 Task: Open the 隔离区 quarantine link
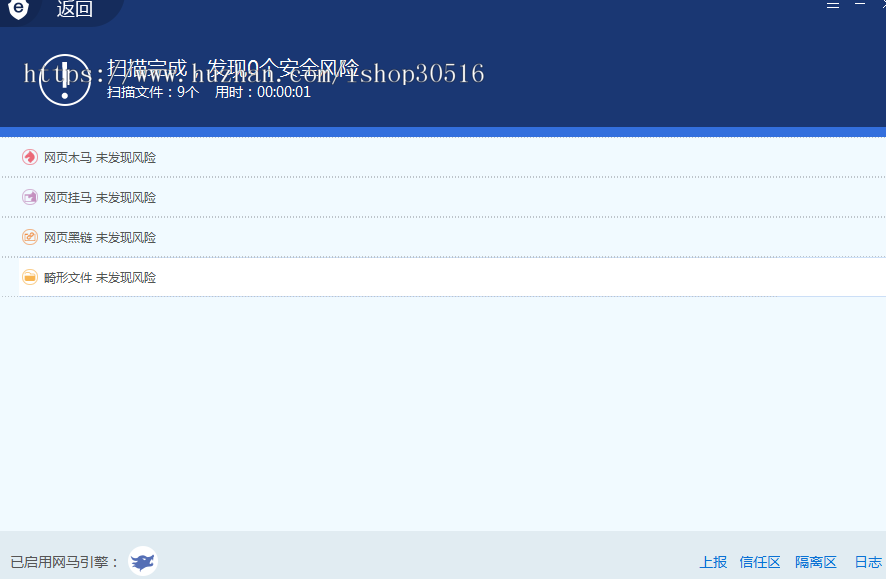coord(816,562)
